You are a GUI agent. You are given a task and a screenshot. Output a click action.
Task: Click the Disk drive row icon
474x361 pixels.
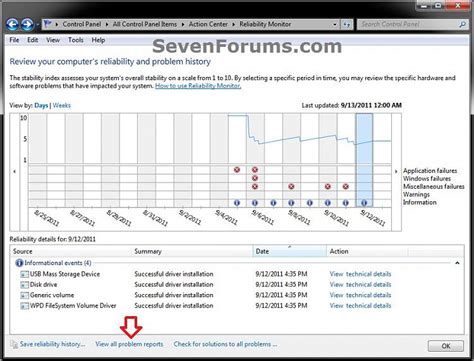tap(24, 285)
